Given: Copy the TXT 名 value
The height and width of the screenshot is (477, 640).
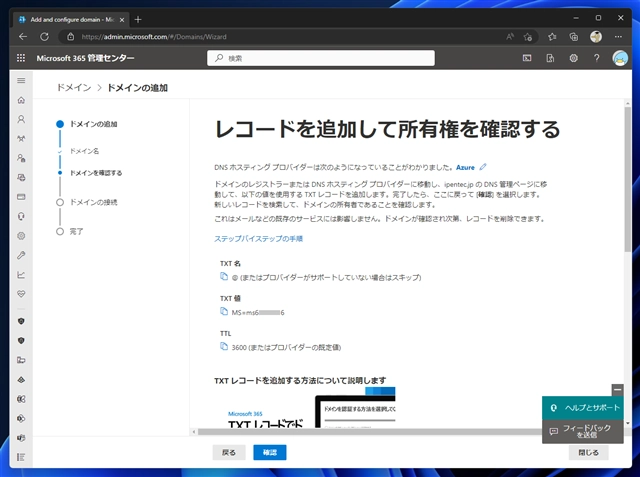Looking at the screenshot, I should pyautogui.click(x=224, y=277).
